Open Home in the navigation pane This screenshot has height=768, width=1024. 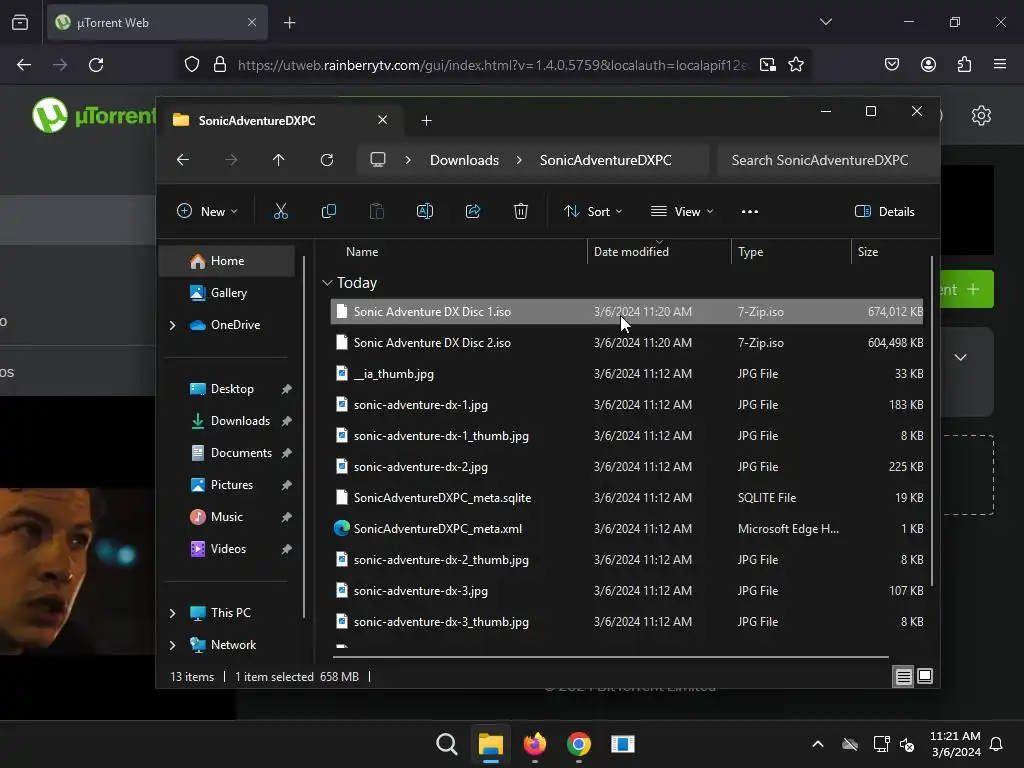coord(227,261)
